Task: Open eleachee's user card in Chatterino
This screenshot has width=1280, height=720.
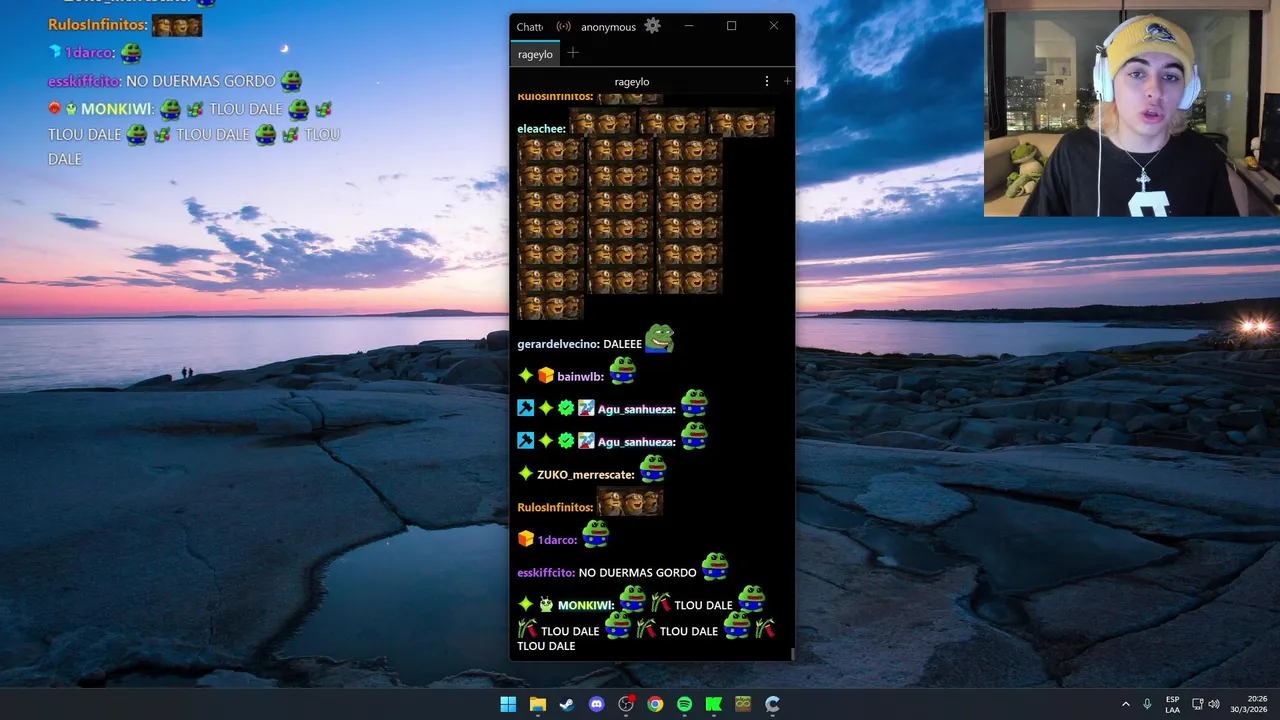Action: pos(541,129)
